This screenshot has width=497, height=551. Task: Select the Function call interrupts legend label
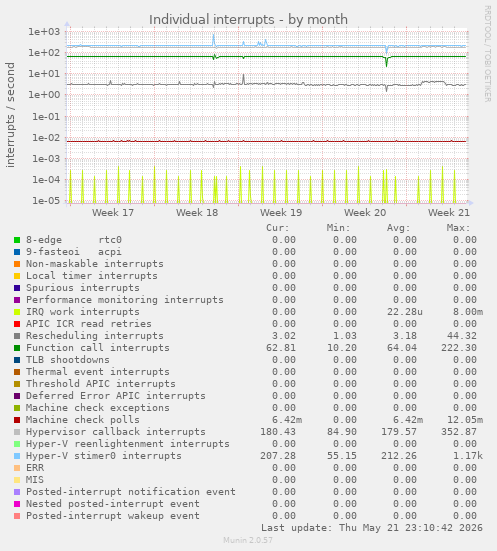point(98,348)
